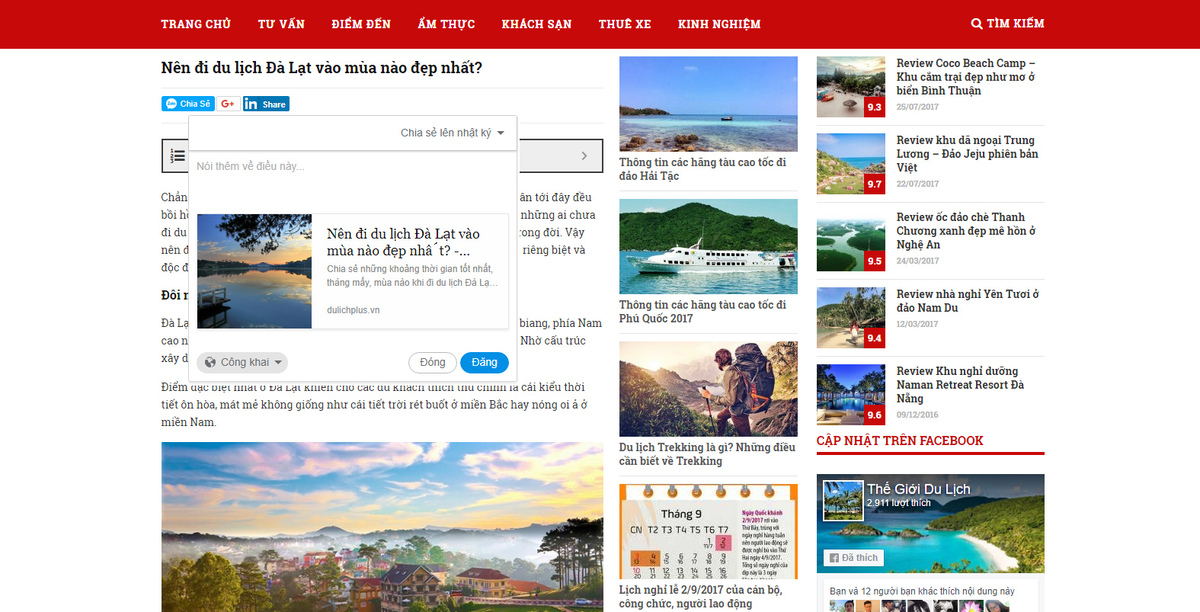Click the date '24/03/2017'
1200x612 pixels.
click(x=918, y=260)
